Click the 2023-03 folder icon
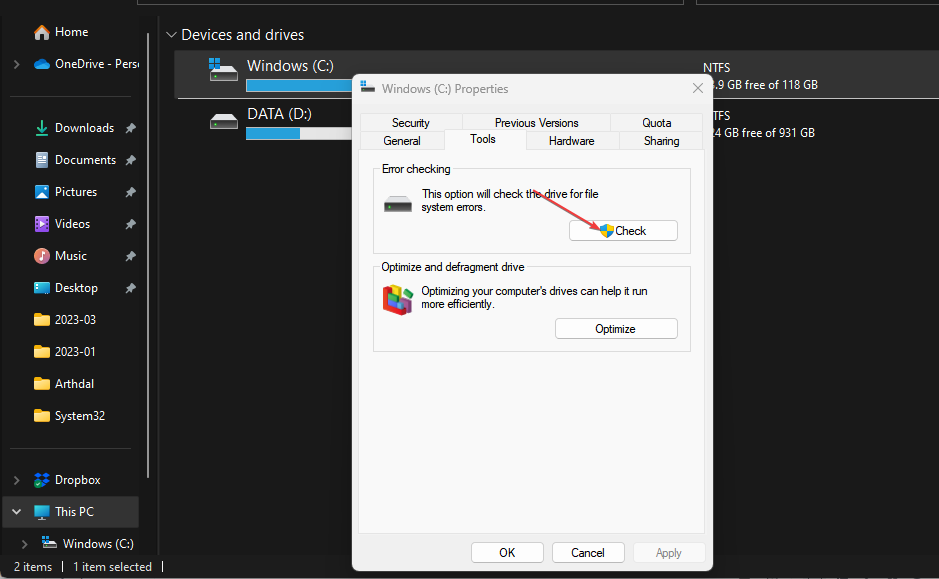Viewport: 939px width, 579px height. pos(41,320)
